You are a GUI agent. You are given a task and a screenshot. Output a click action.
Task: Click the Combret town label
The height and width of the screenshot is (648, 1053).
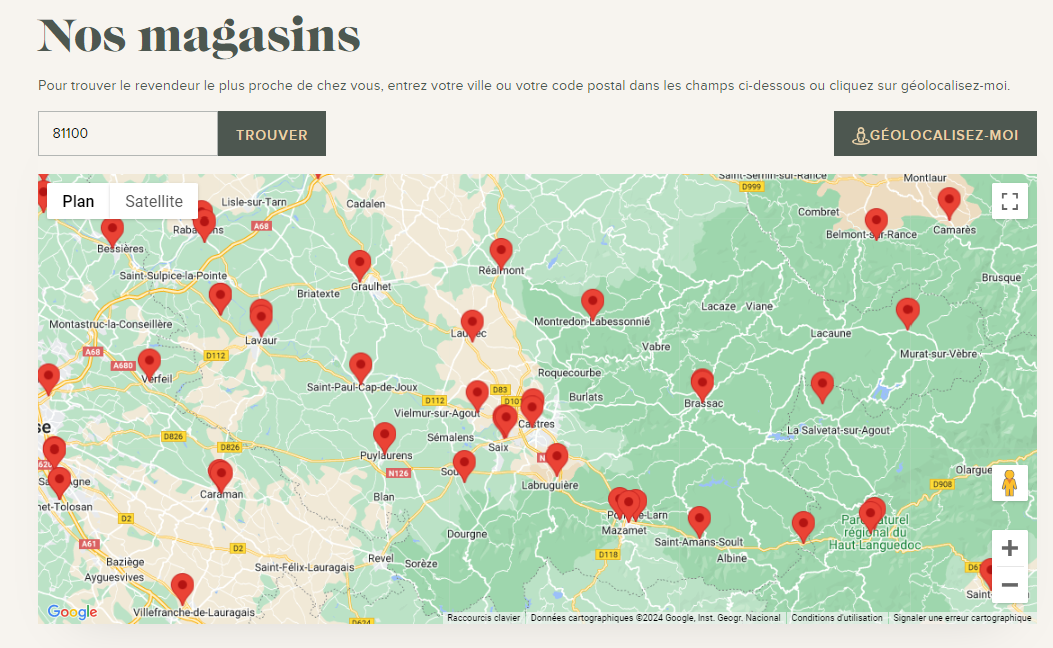pos(819,212)
